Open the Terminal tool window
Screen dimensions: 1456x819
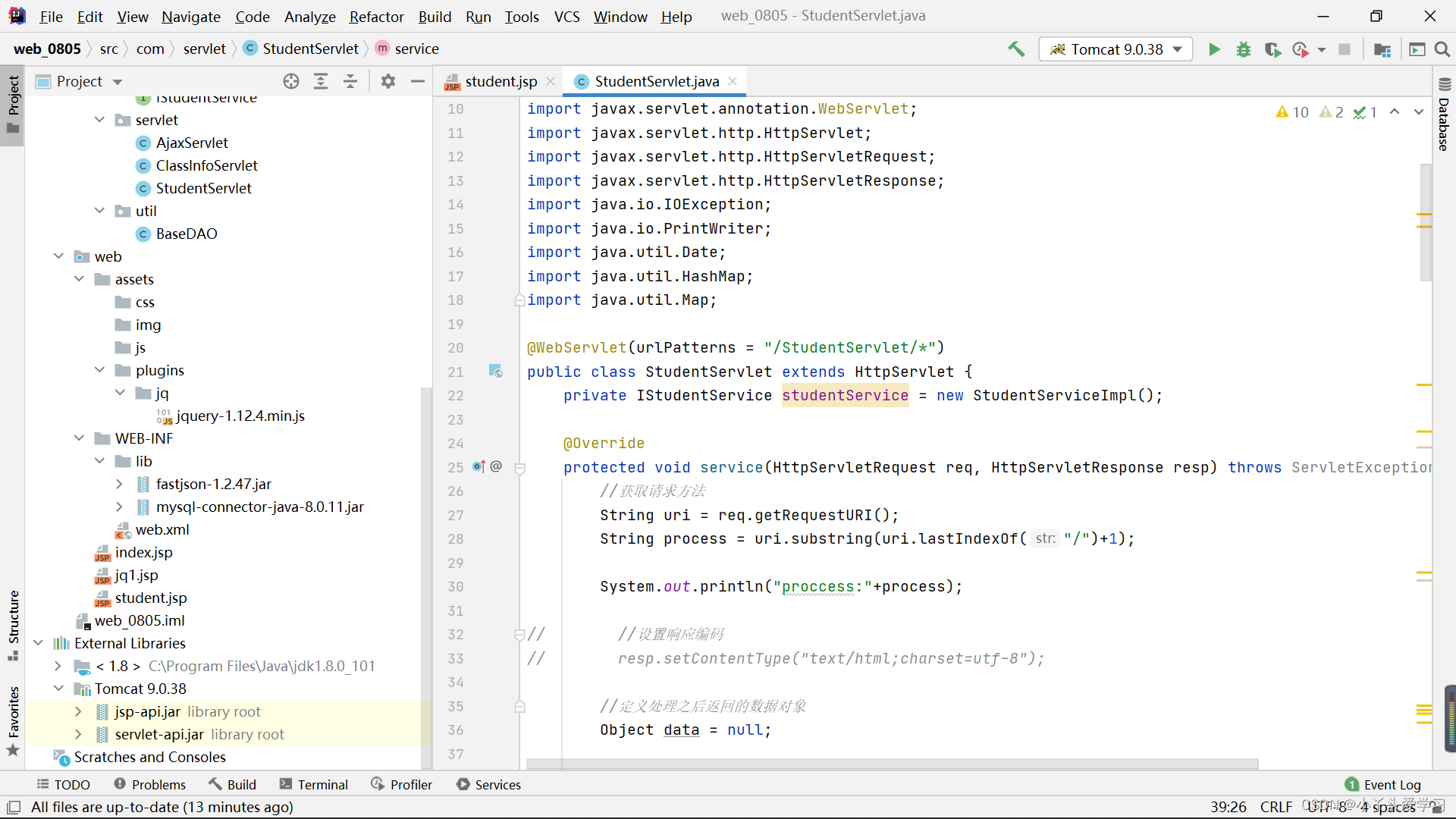pyautogui.click(x=313, y=784)
